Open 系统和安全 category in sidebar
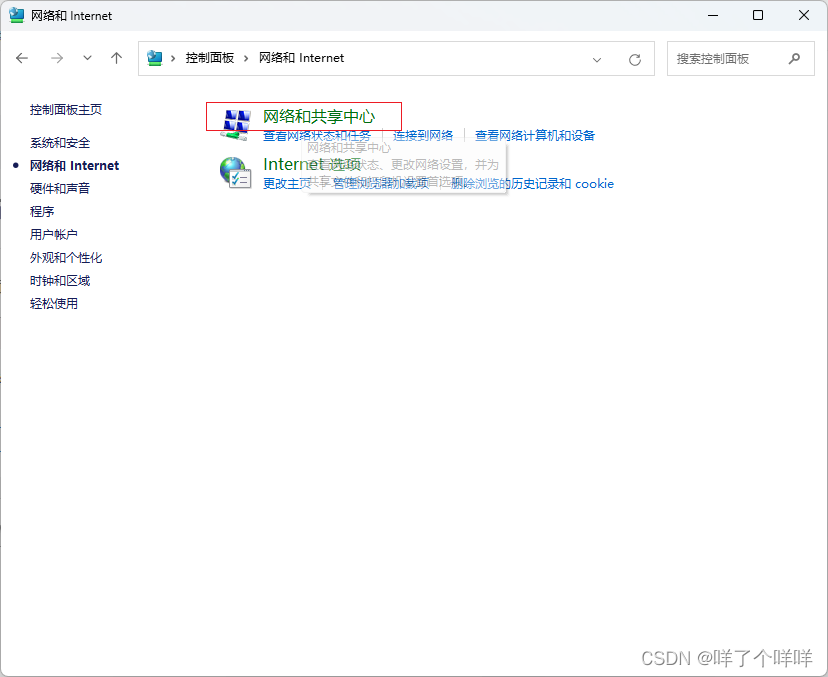The image size is (828, 677). tap(60, 143)
